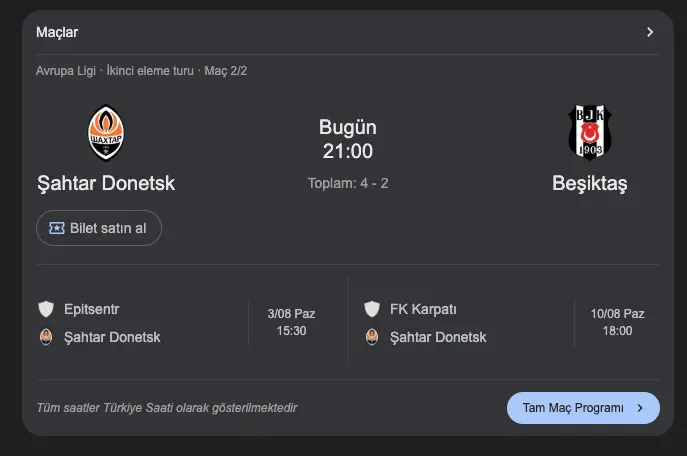Click the Bugün 21:00 match time
This screenshot has width=687, height=456.
tap(347, 140)
